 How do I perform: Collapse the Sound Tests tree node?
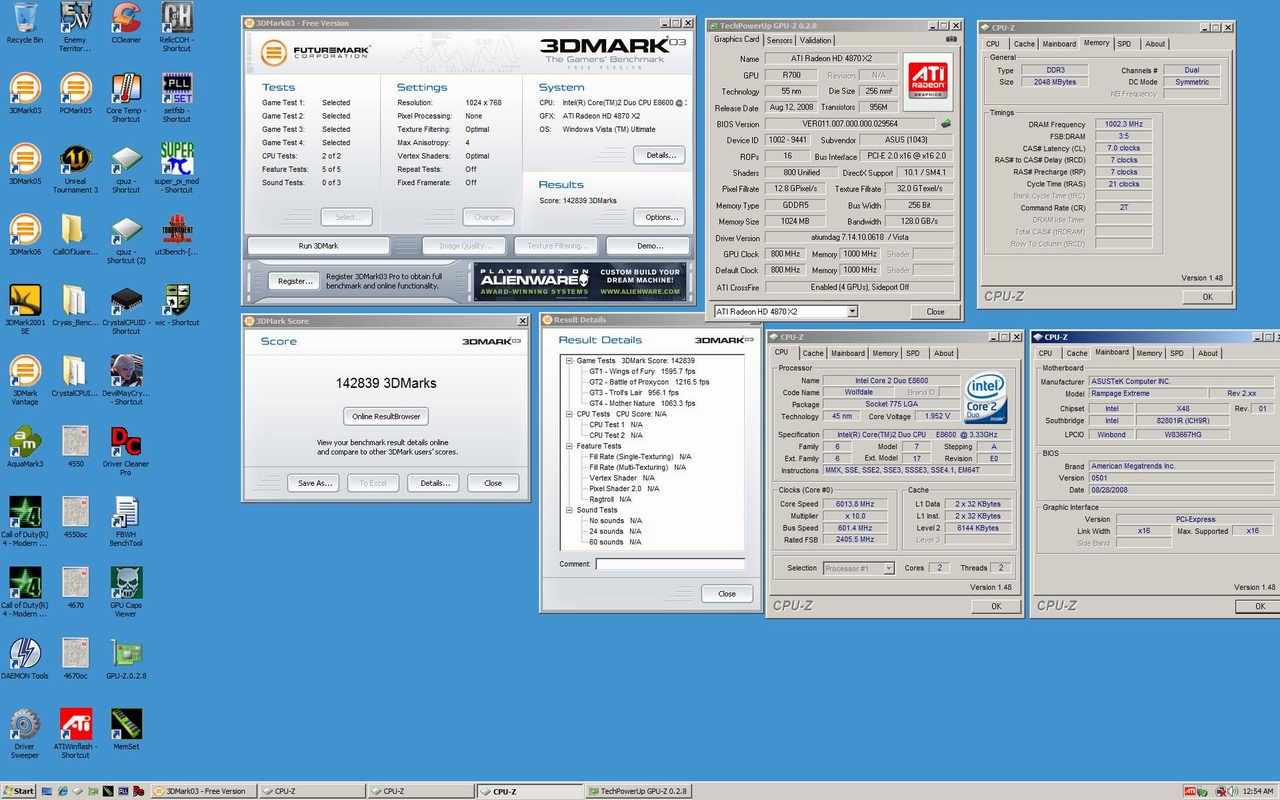click(569, 510)
